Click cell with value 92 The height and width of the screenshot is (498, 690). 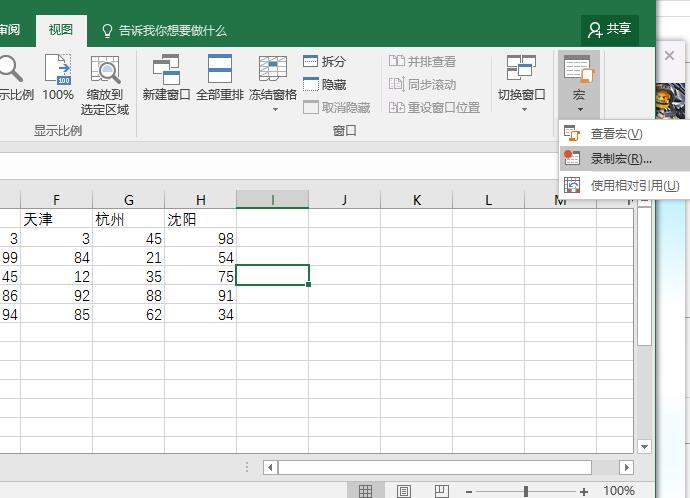[x=56, y=295]
